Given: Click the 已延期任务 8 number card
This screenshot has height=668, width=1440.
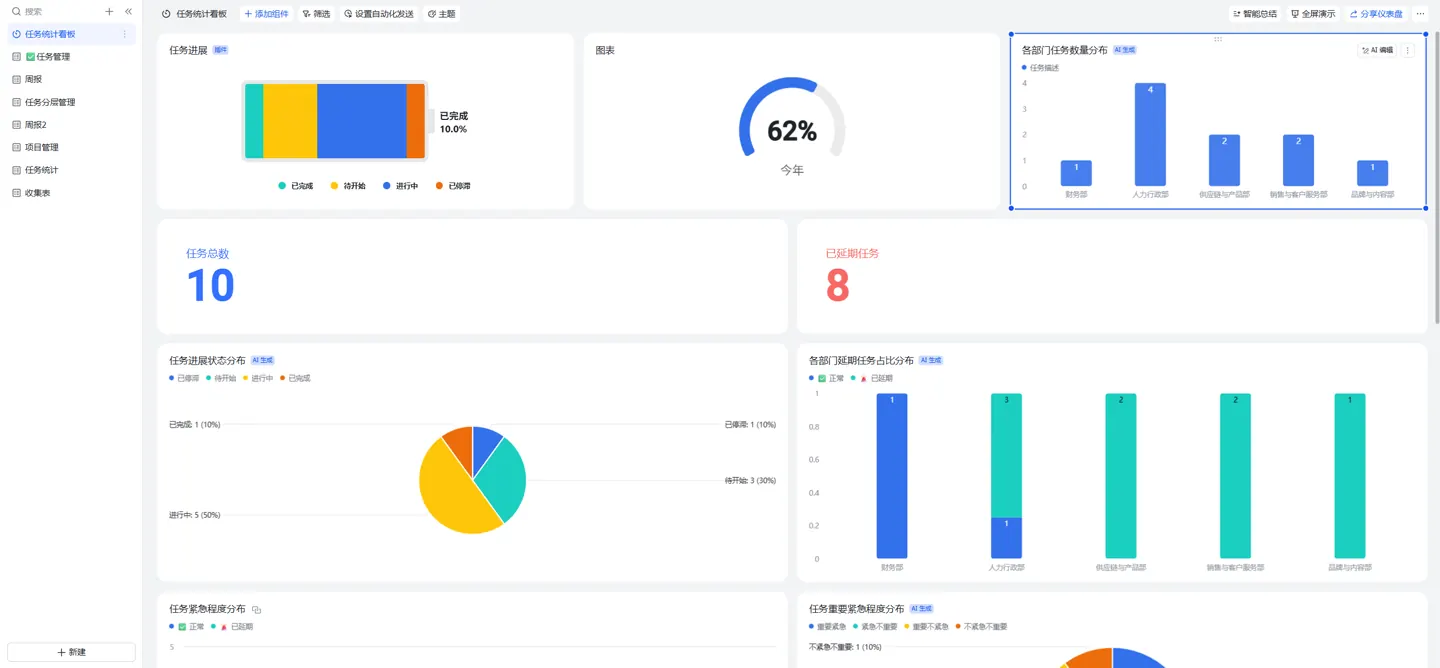Looking at the screenshot, I should [1112, 276].
